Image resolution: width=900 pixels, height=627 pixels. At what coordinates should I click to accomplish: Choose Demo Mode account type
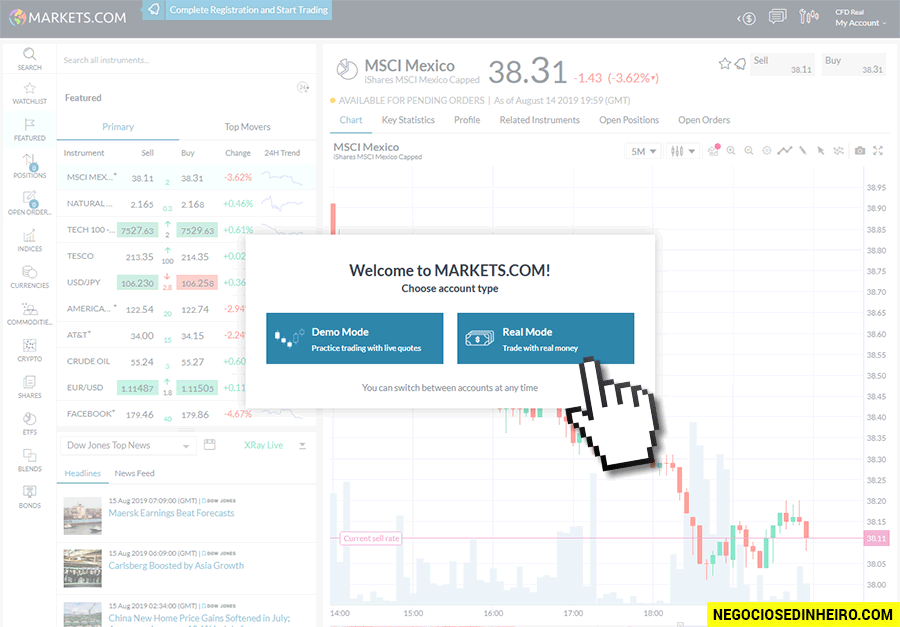355,338
